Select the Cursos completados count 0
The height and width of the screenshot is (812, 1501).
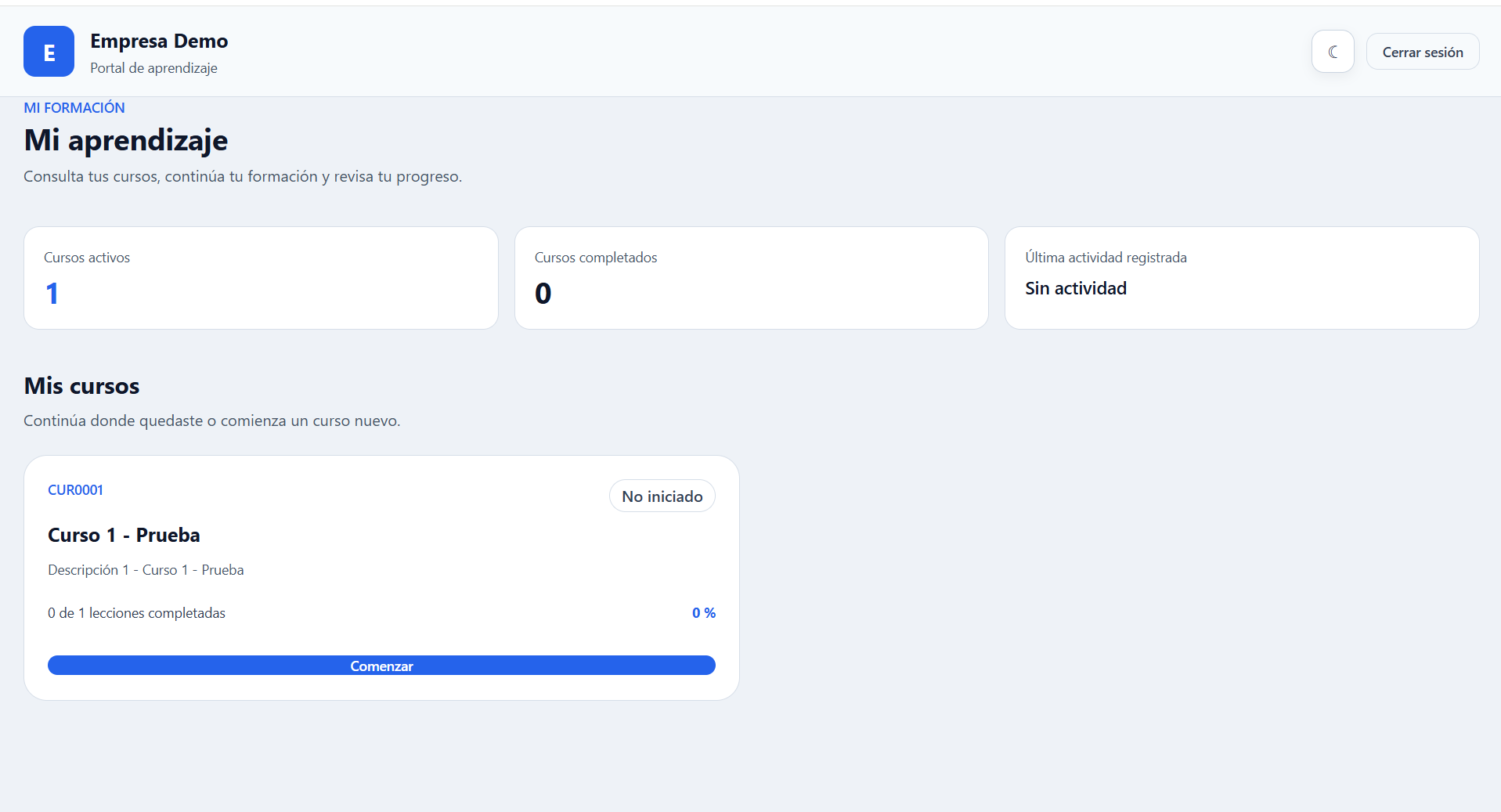543,294
